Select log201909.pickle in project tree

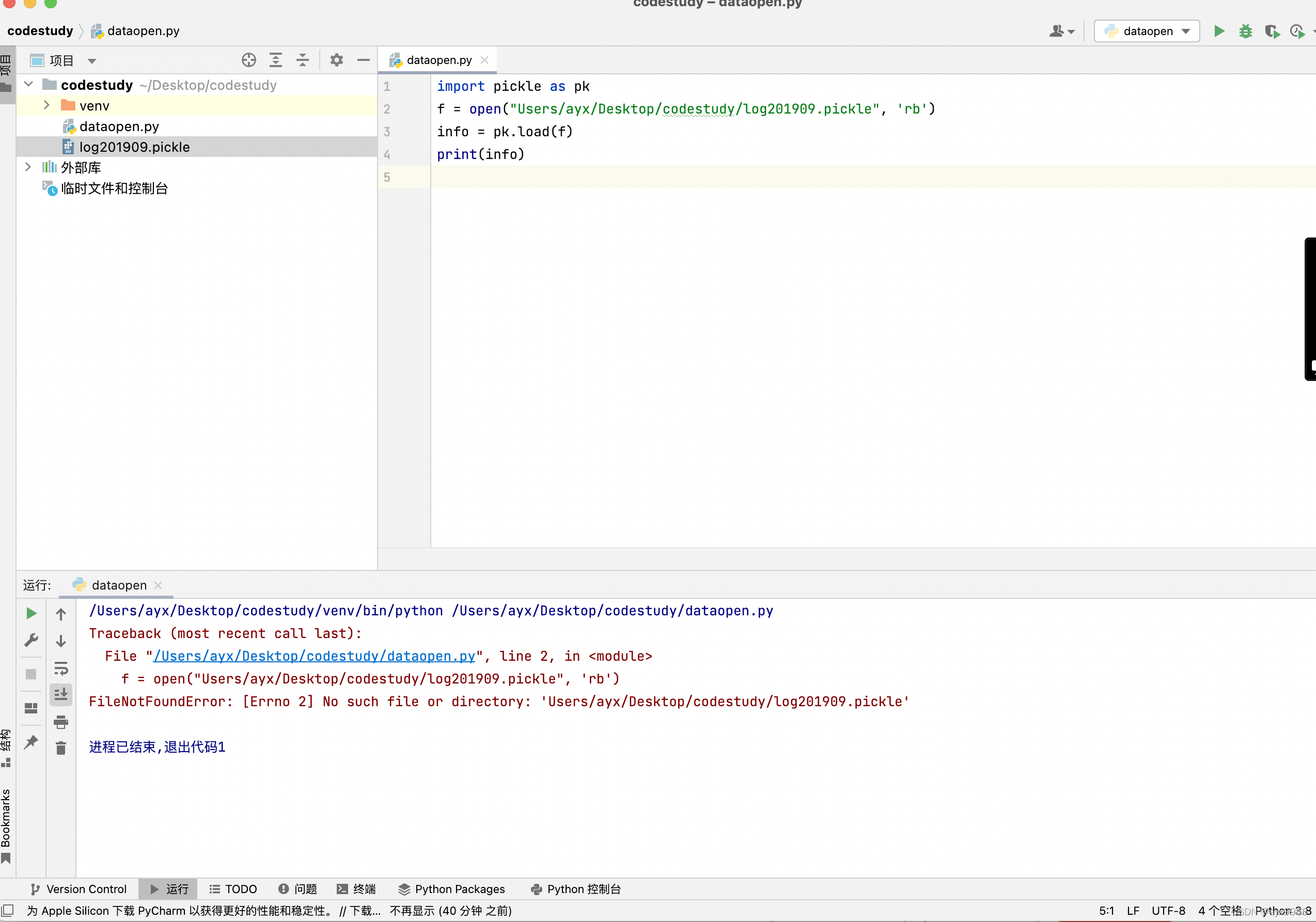pos(134,147)
